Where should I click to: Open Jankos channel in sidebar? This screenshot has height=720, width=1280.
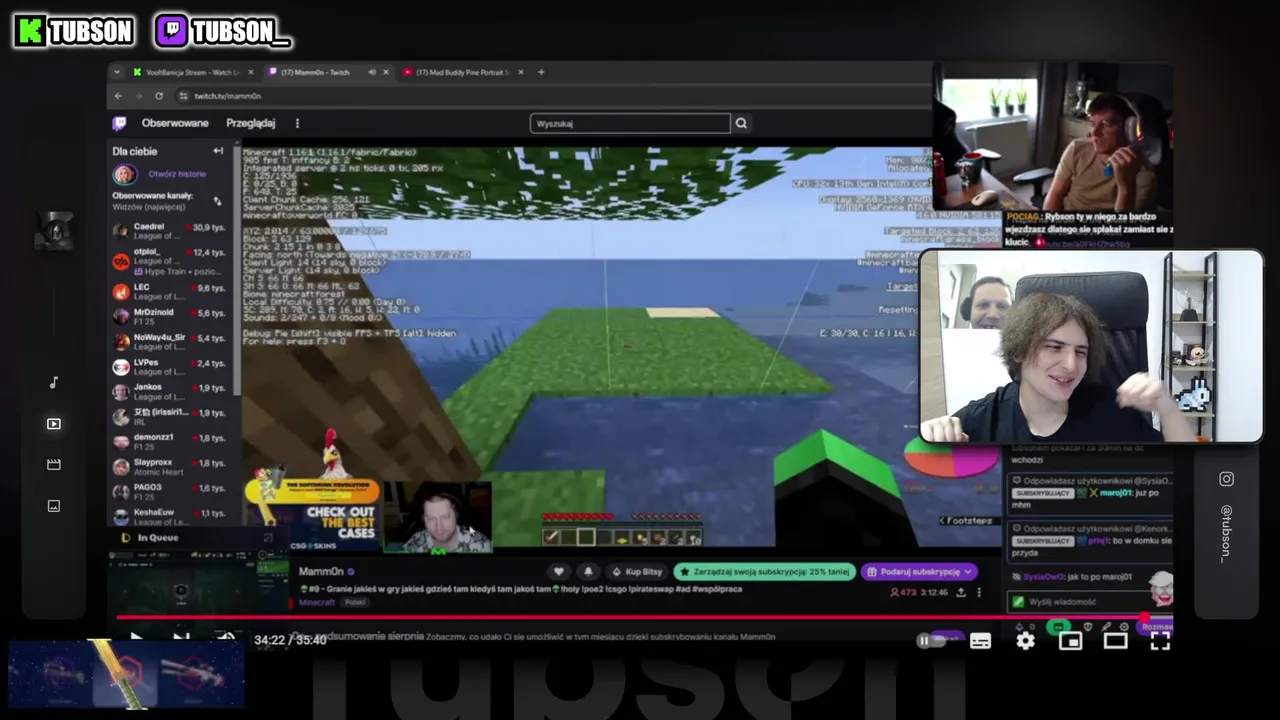[170, 392]
